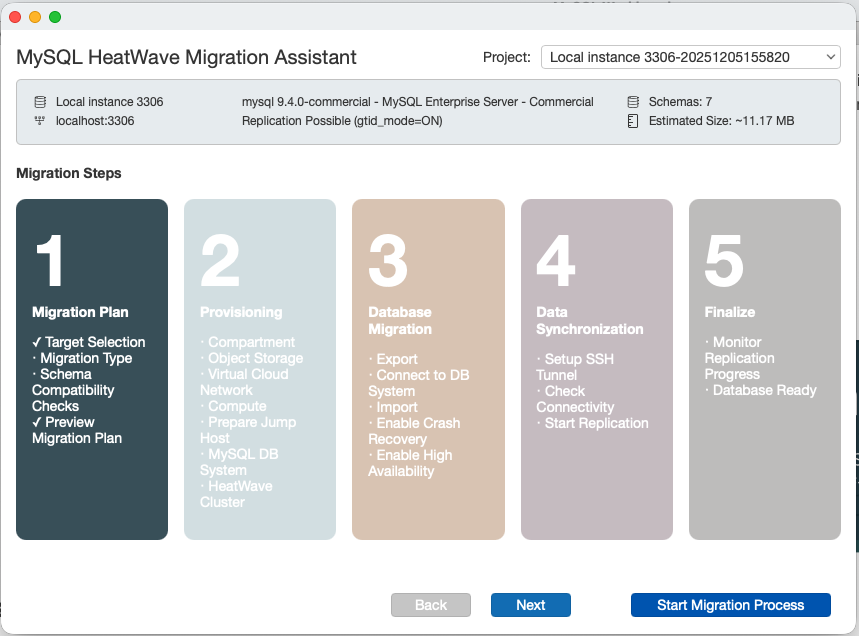Screen dimensions: 859x636
Task: Open the Provisioning step panel
Action: (x=259, y=370)
